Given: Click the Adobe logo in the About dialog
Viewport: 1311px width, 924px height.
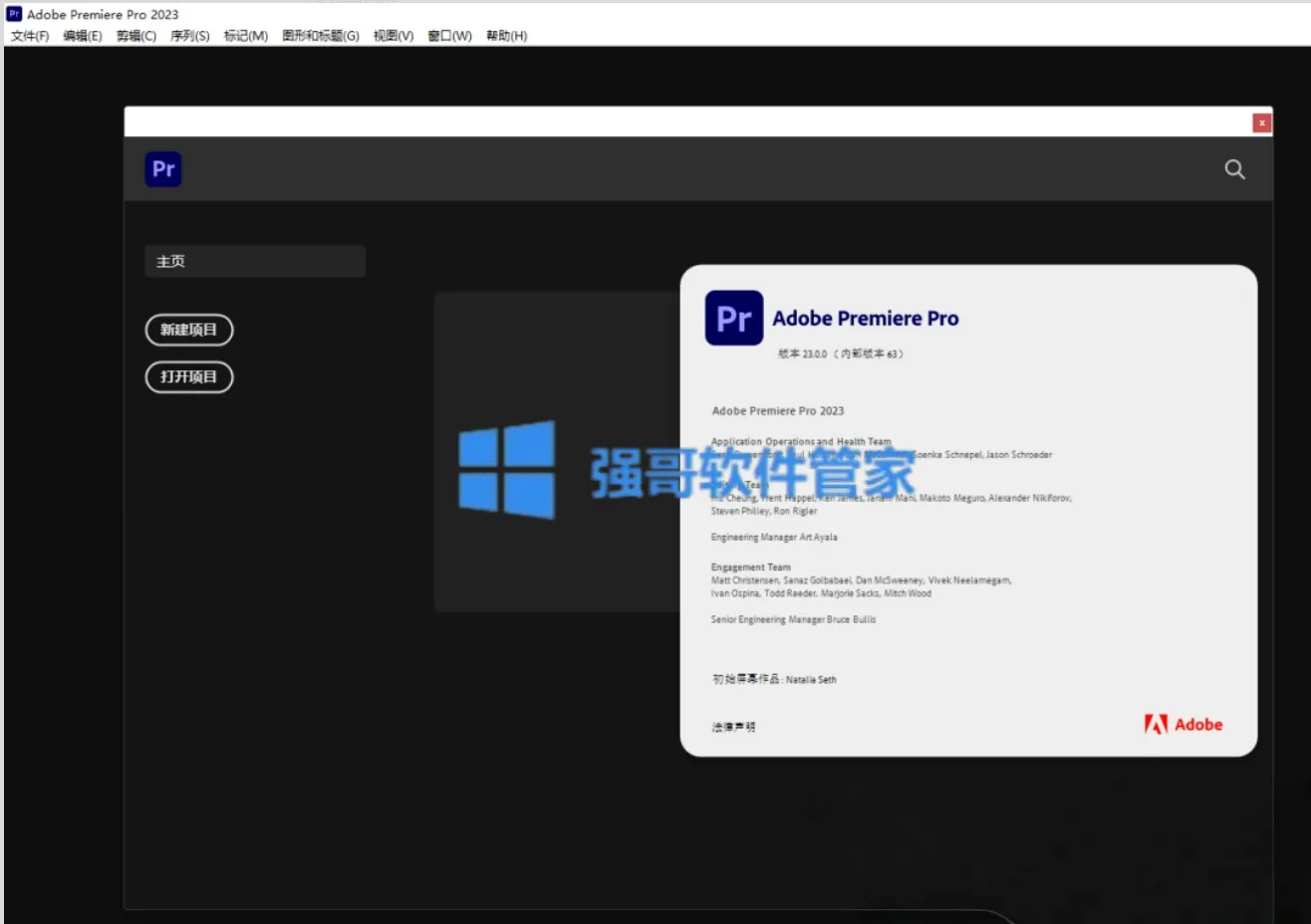Looking at the screenshot, I should [1183, 725].
